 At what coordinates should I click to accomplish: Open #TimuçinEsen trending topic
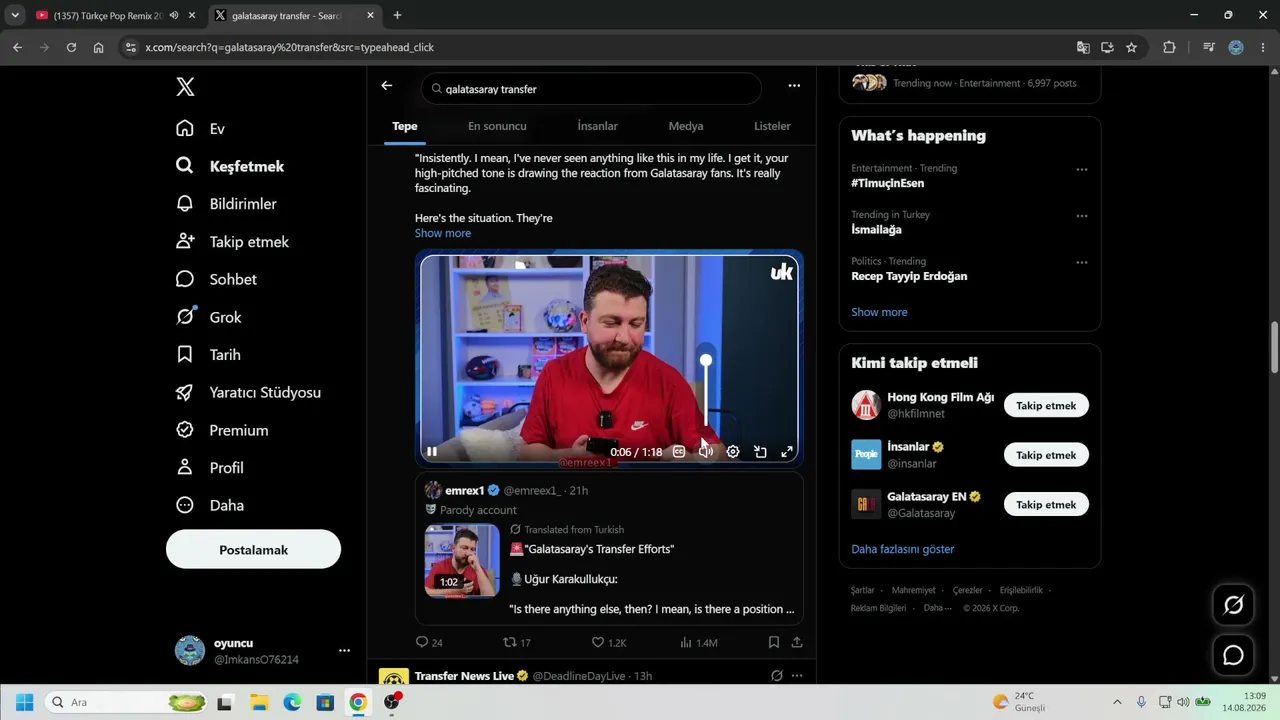[888, 184]
